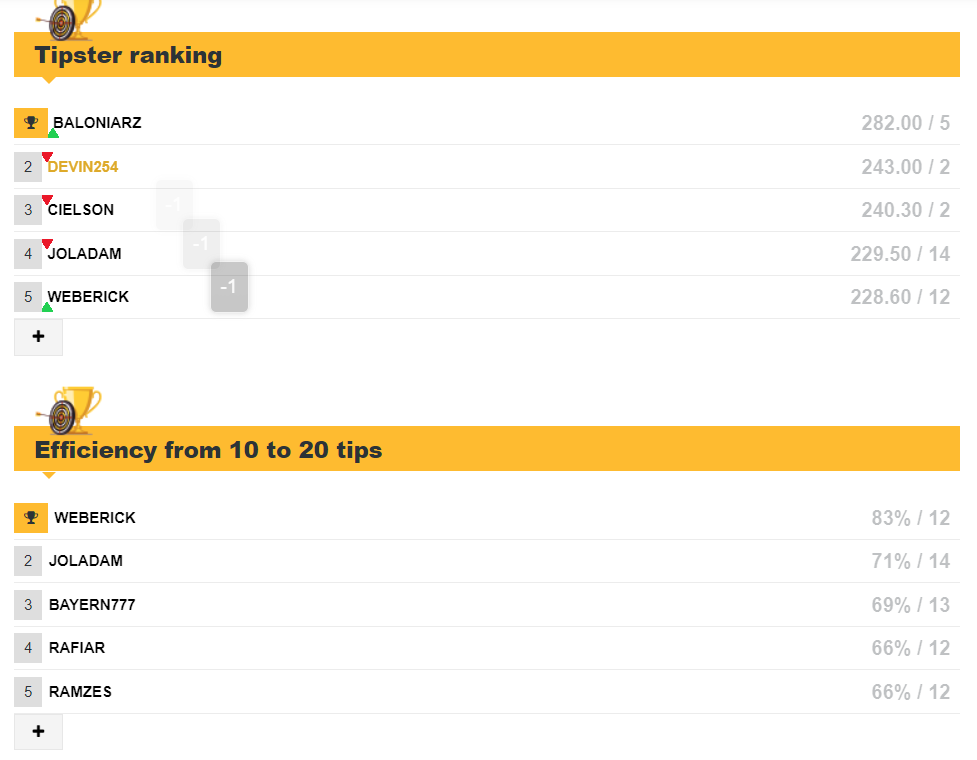Click the dartboard trophy above Efficiency heading
This screenshot has height=760, width=977.
coord(69,411)
